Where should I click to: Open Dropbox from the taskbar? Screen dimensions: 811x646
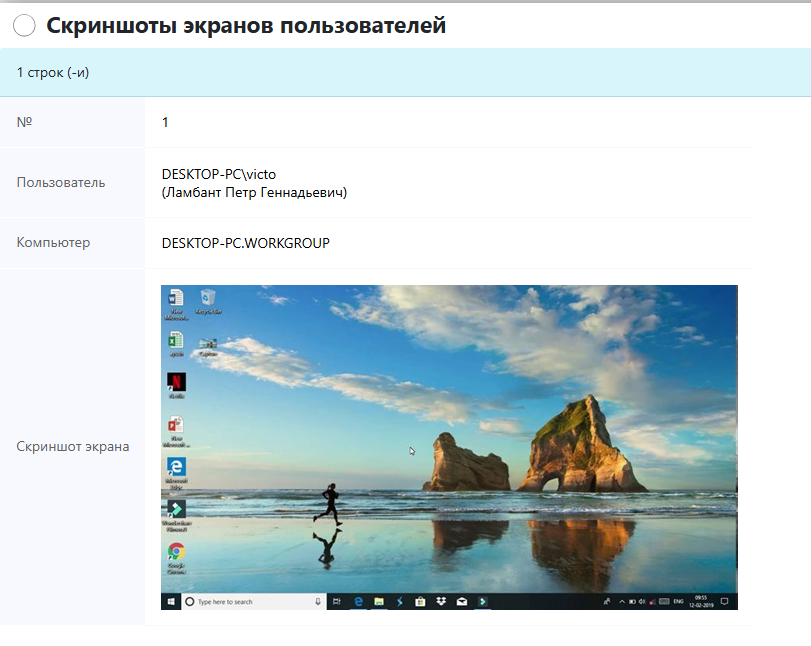coord(440,602)
